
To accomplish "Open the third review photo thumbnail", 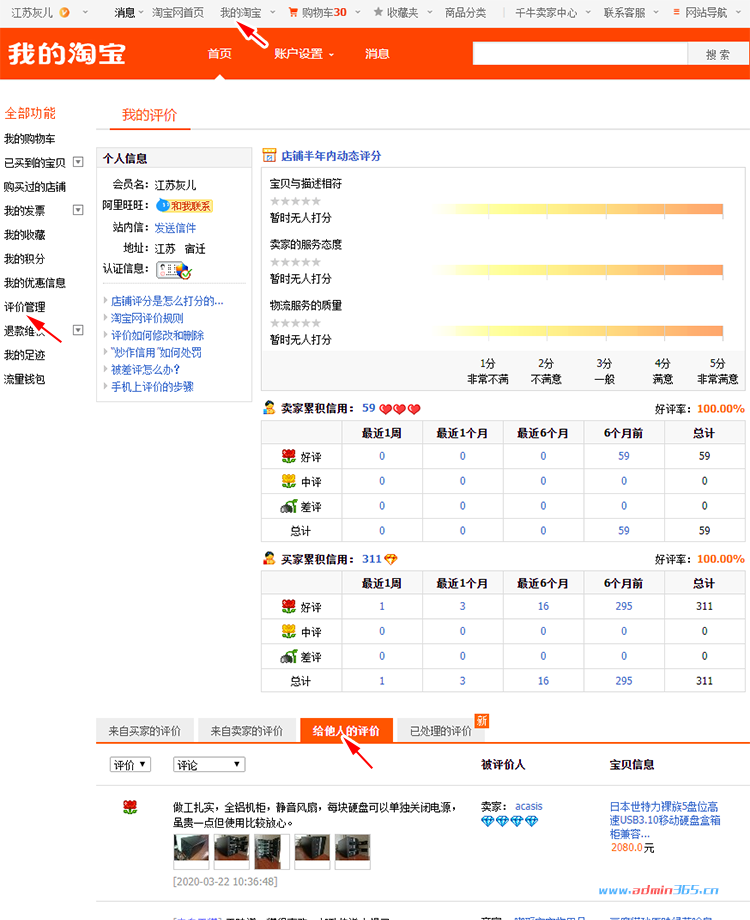I will (272, 851).
